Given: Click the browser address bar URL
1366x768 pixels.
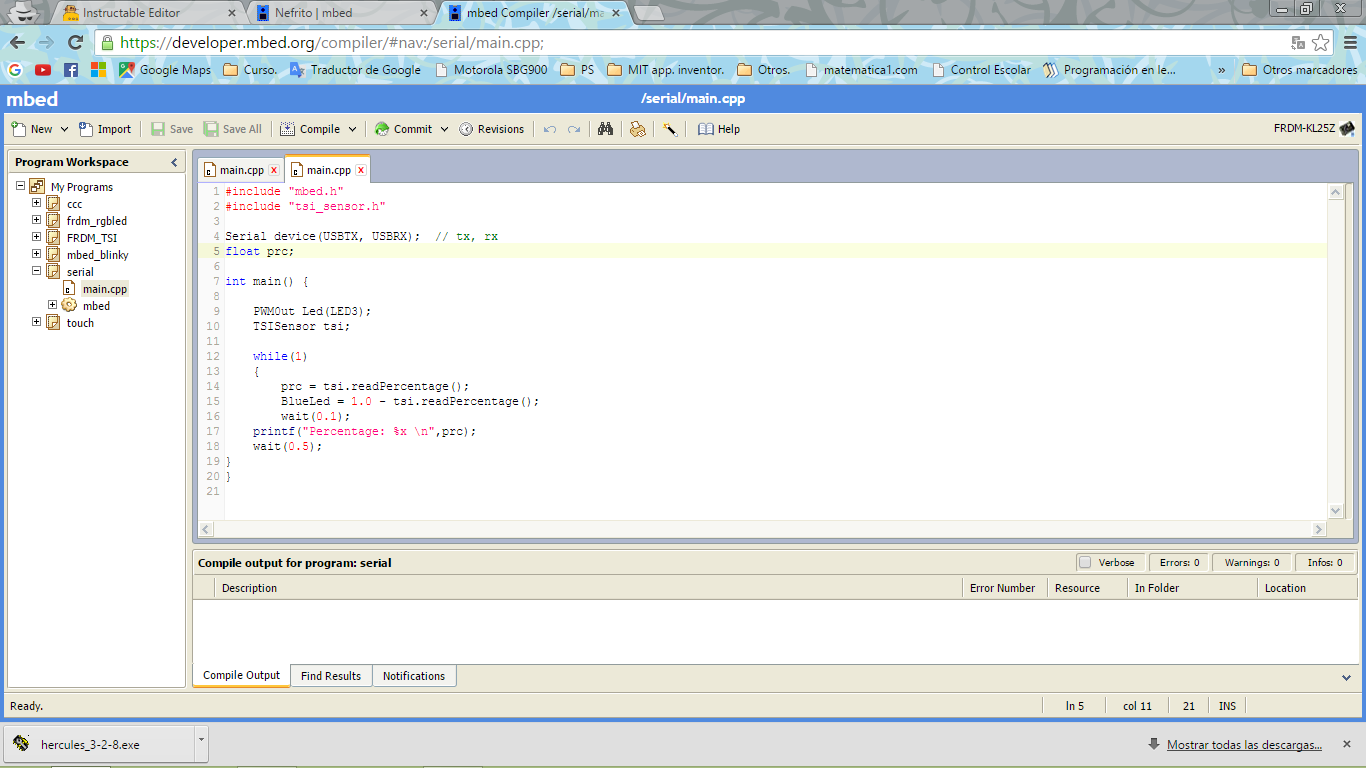Looking at the screenshot, I should pyautogui.click(x=332, y=43).
